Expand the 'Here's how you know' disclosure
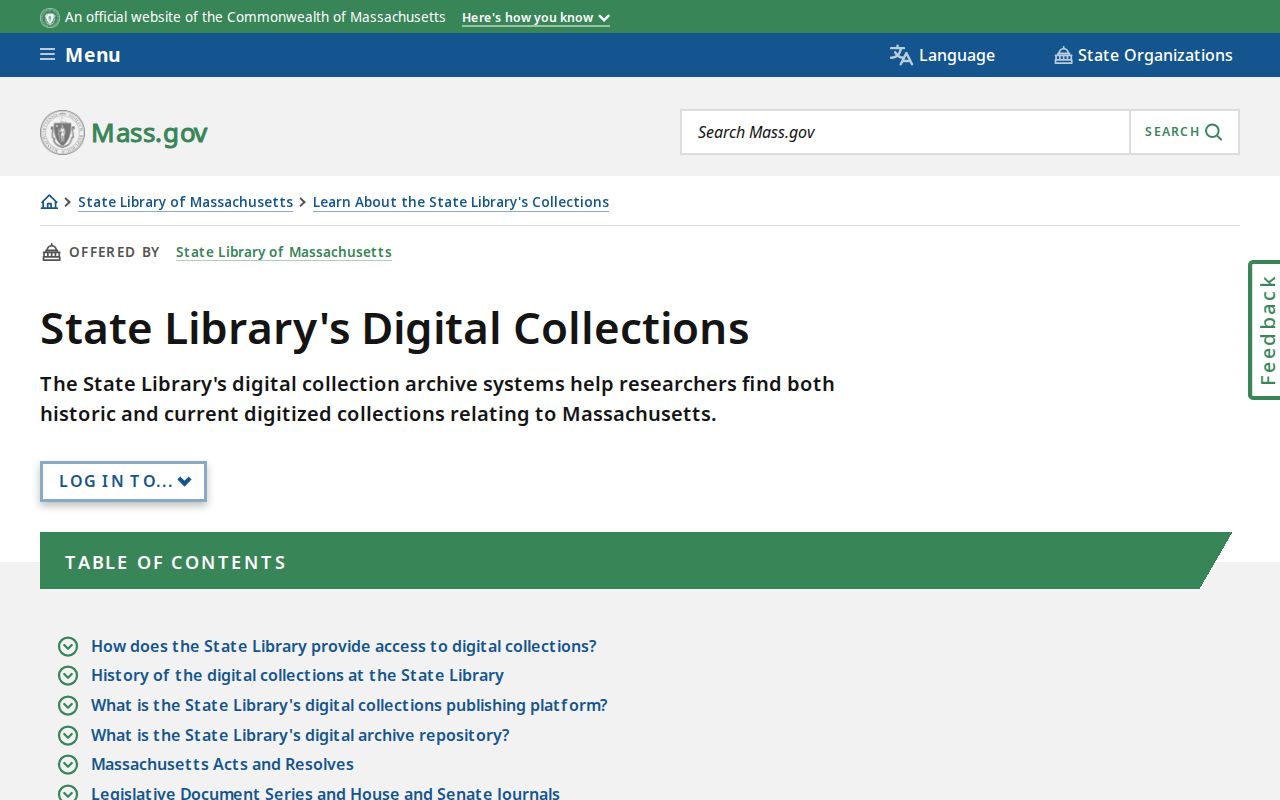The width and height of the screenshot is (1280, 800). tap(536, 18)
